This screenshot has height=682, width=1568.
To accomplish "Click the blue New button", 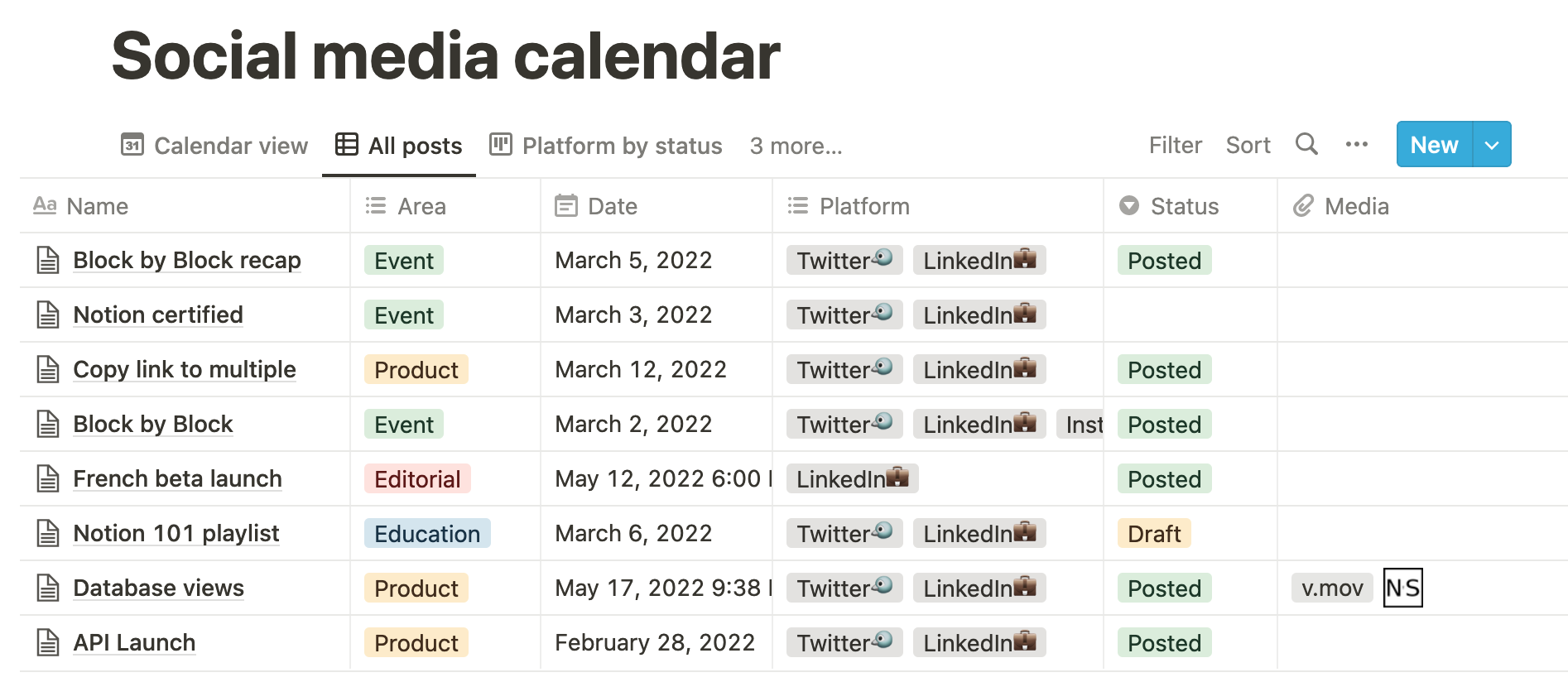I will click(1433, 144).
